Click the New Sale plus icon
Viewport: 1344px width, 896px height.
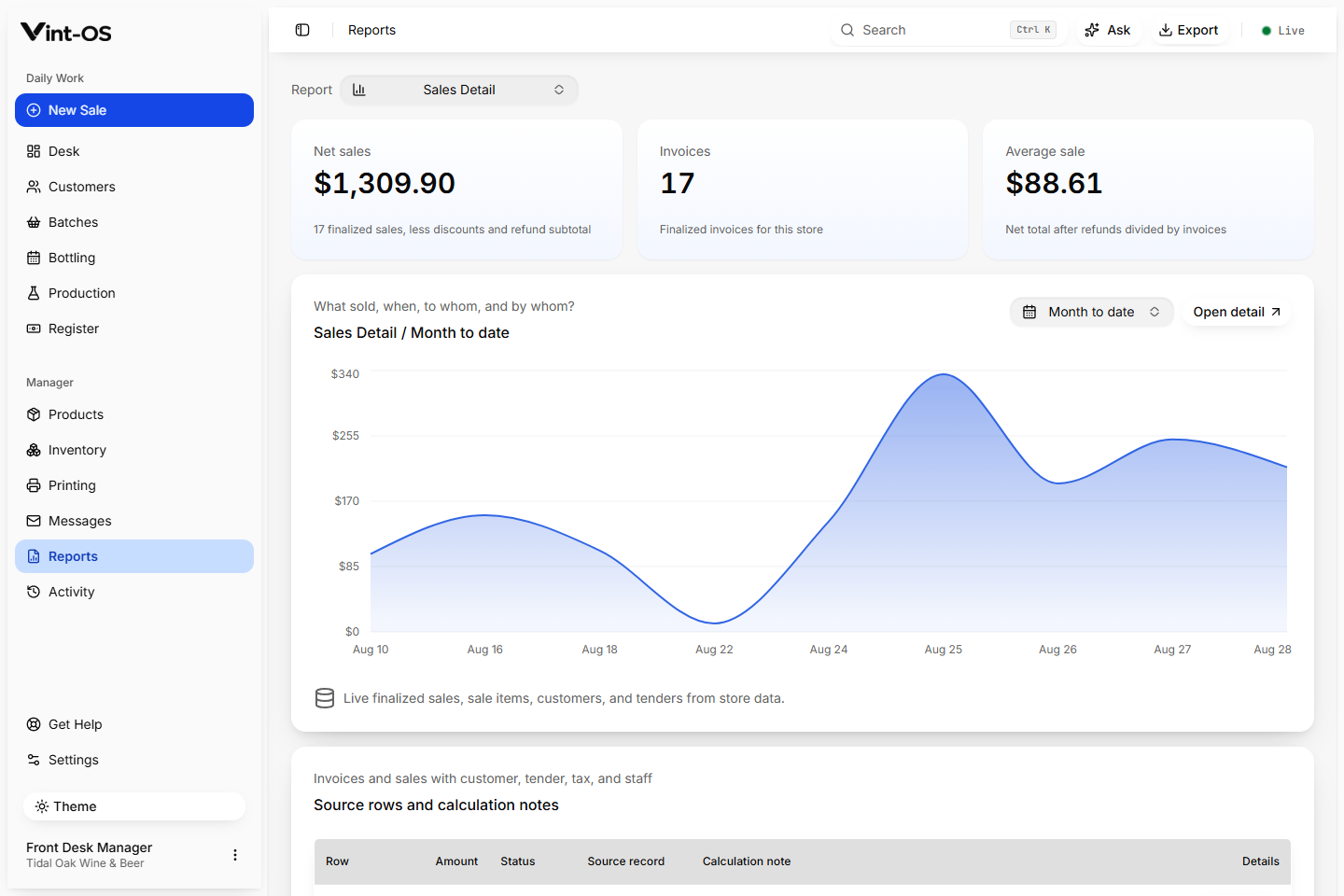(34, 110)
